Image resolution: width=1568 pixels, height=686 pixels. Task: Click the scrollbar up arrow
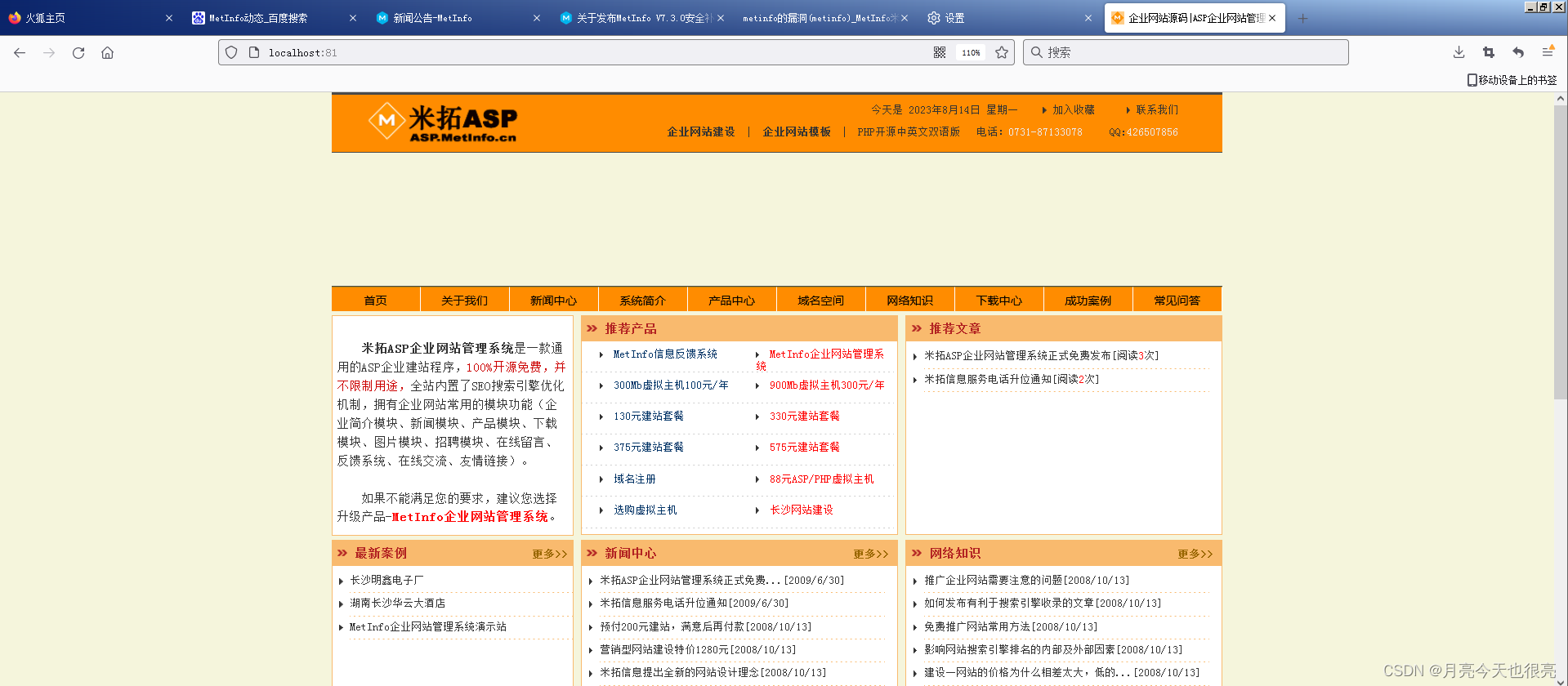tap(1560, 98)
